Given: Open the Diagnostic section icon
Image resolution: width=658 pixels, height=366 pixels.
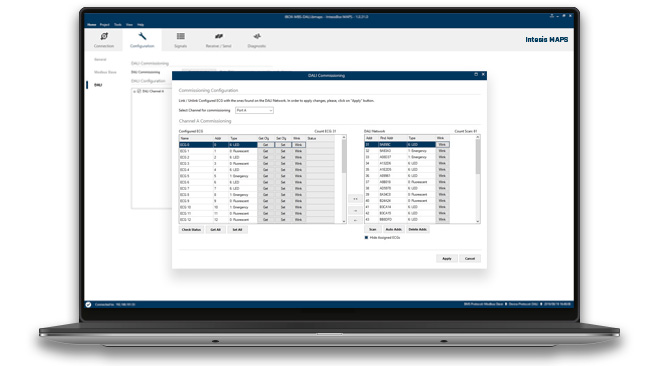Looking at the screenshot, I should [x=257, y=37].
